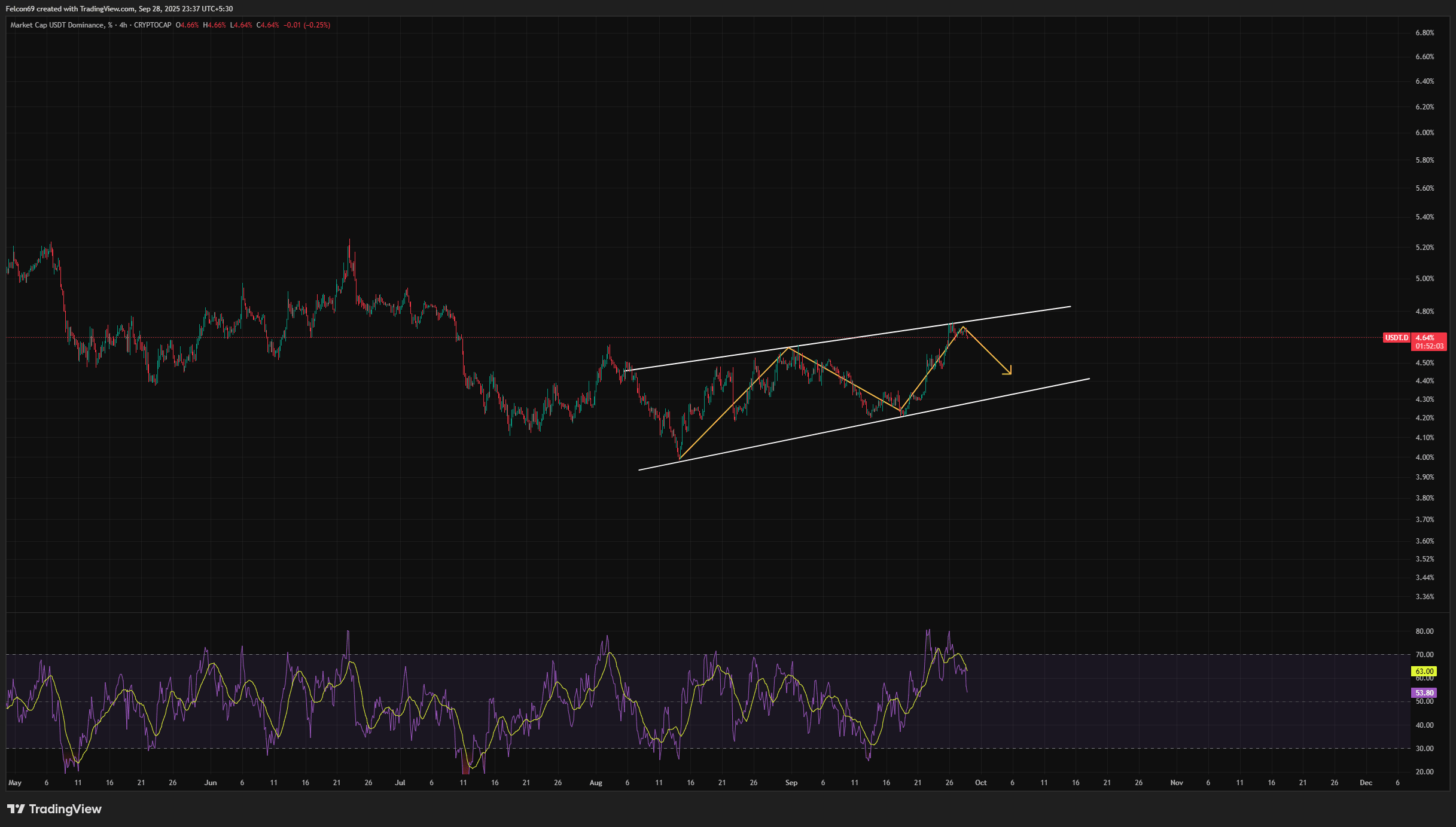Click the Nov label on time axis

1176,783
